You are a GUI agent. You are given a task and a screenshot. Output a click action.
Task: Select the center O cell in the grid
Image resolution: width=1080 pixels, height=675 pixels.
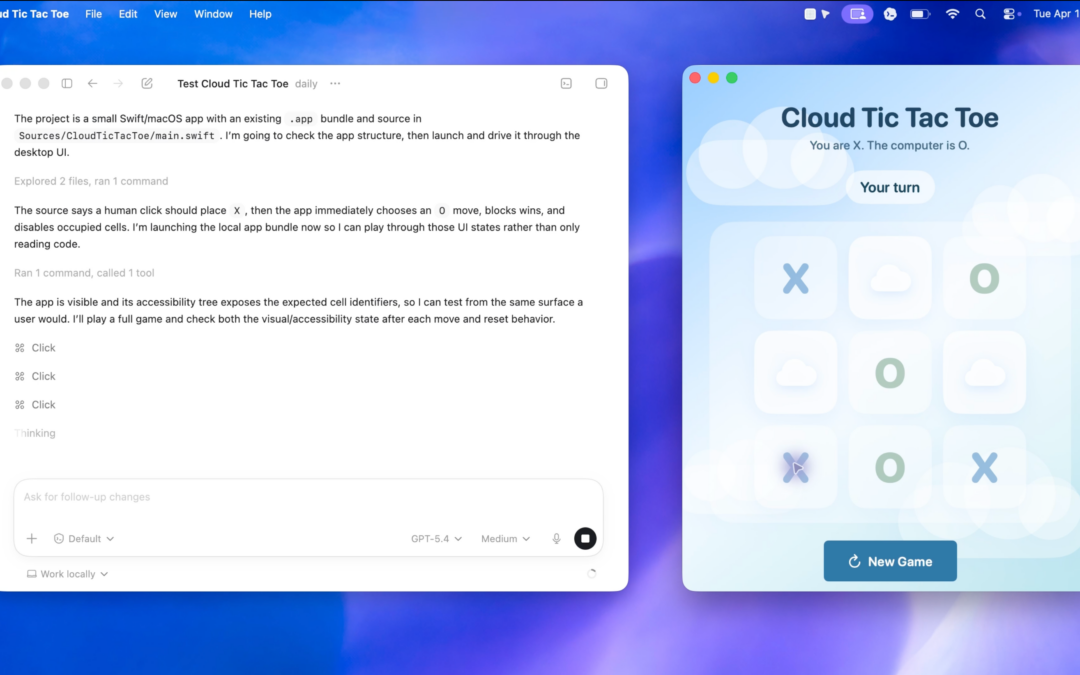(889, 372)
